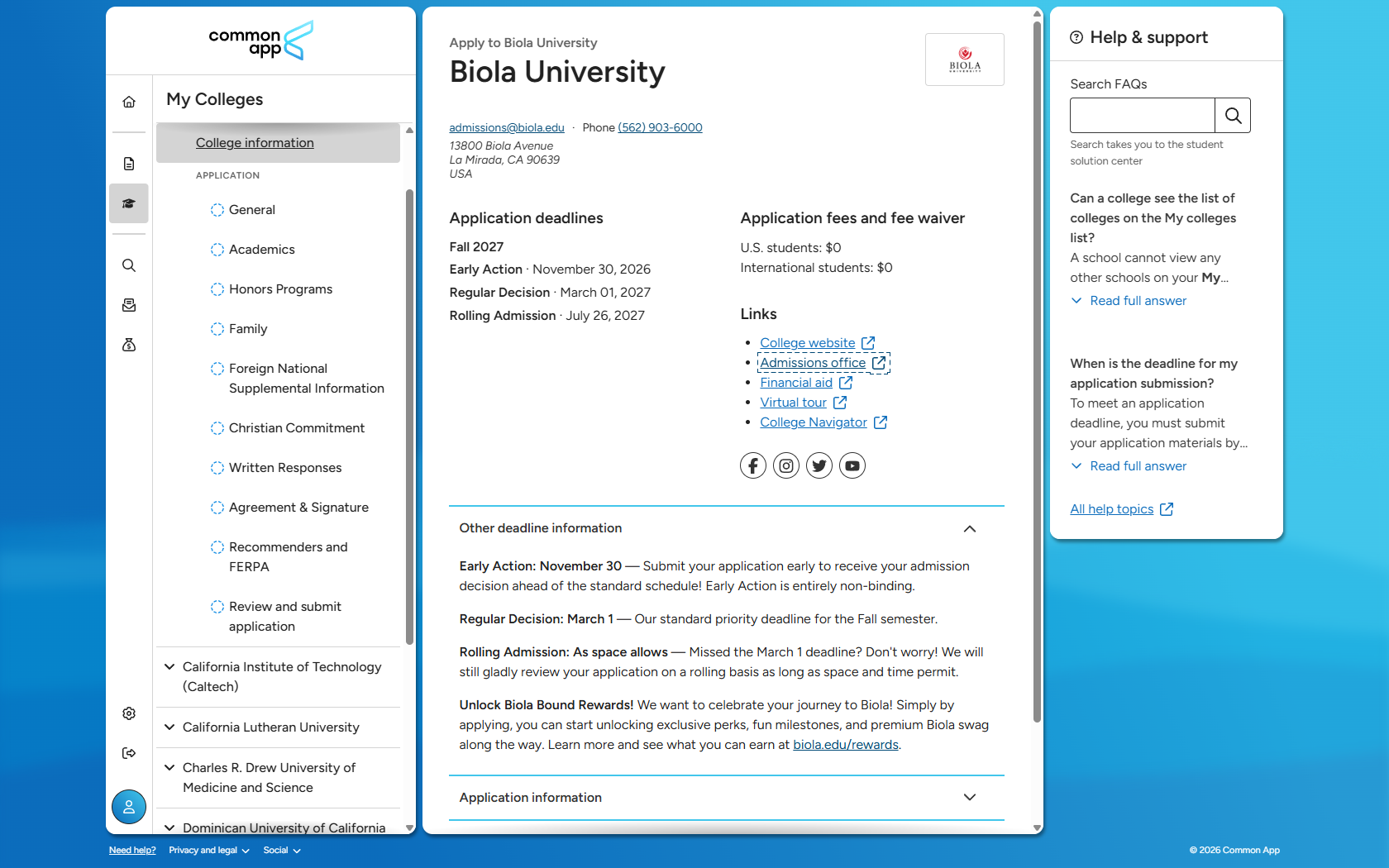This screenshot has height=868, width=1389.
Task: Open the General application section
Action: pos(252,210)
